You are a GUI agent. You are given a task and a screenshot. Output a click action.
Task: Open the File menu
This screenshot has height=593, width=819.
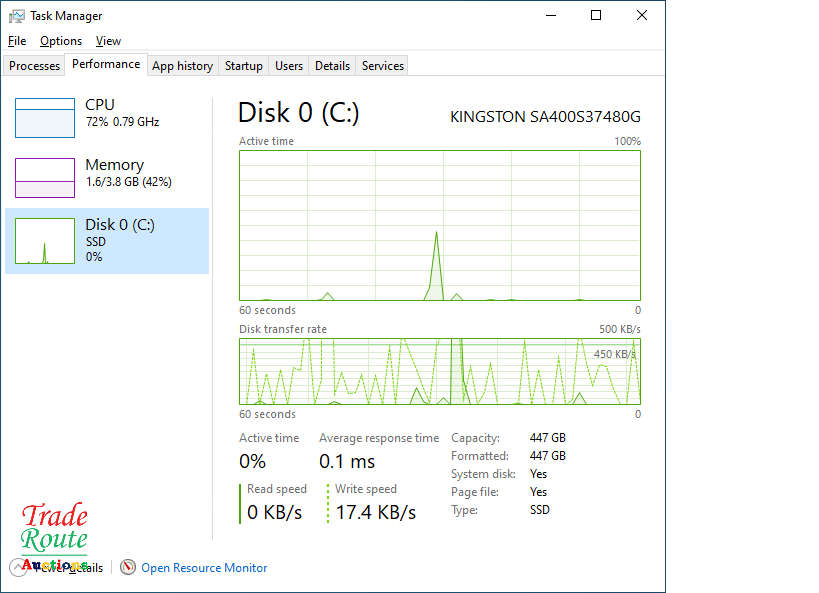click(17, 41)
